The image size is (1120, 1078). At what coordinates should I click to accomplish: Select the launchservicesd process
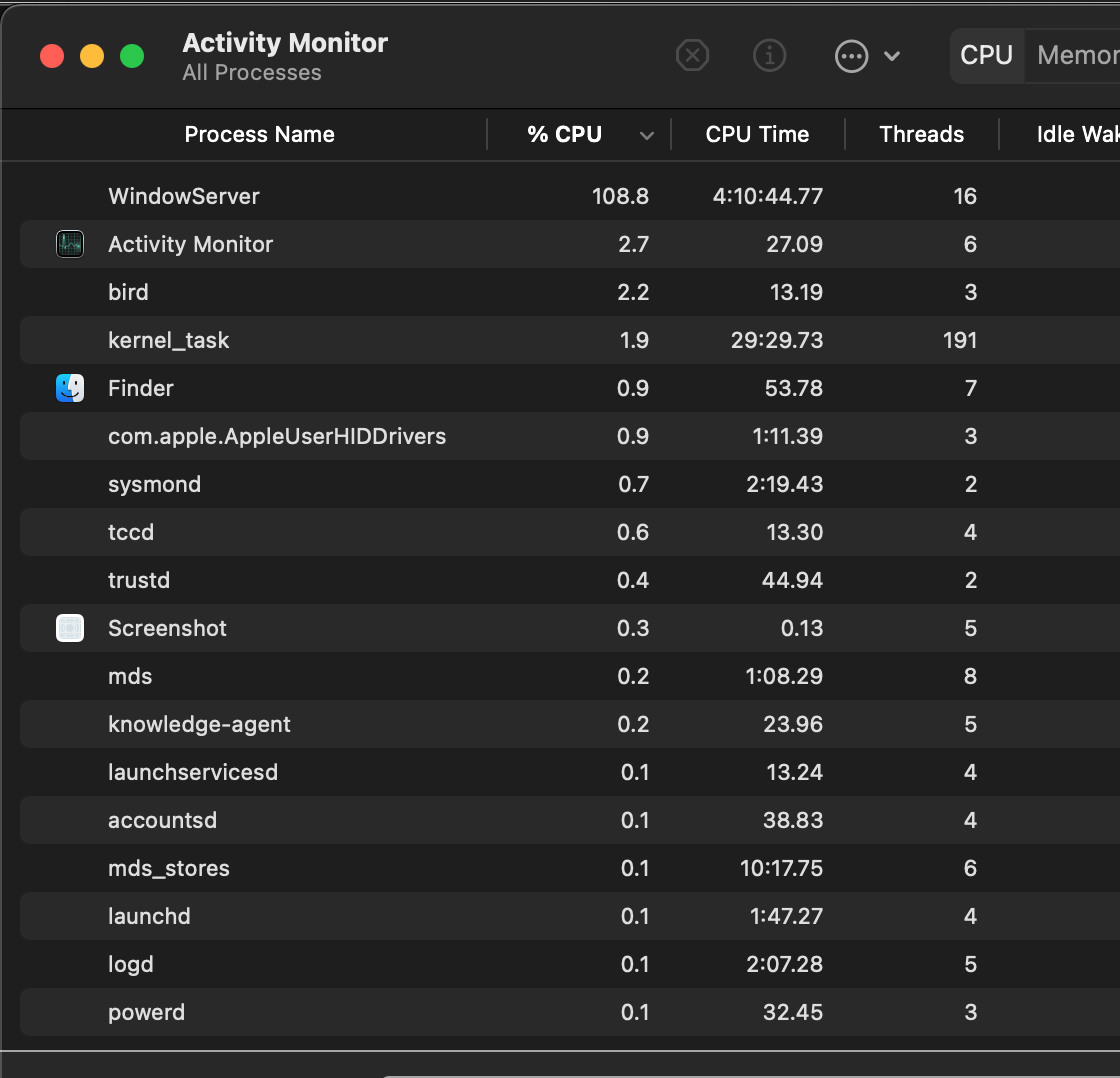click(x=193, y=772)
